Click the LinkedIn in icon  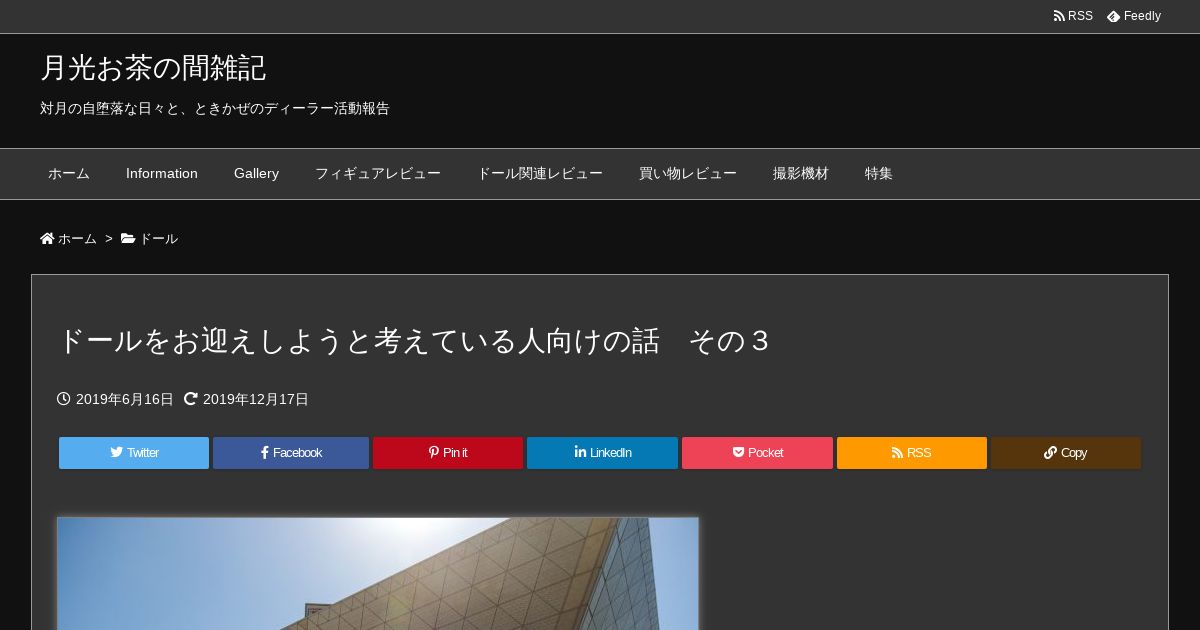[x=580, y=452]
